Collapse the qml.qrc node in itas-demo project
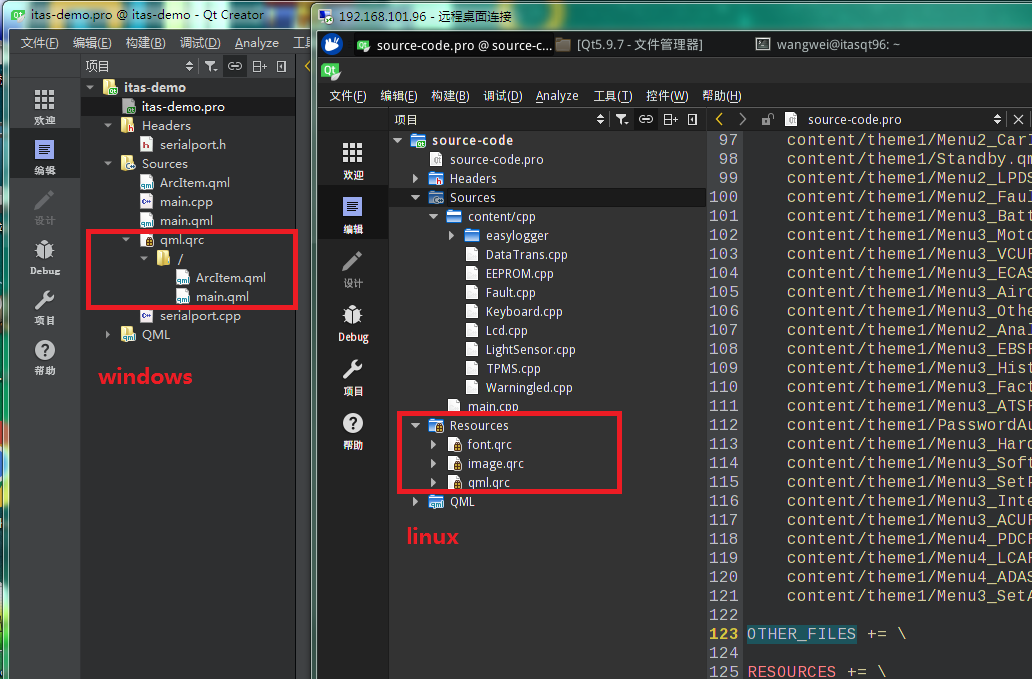 pos(126,240)
